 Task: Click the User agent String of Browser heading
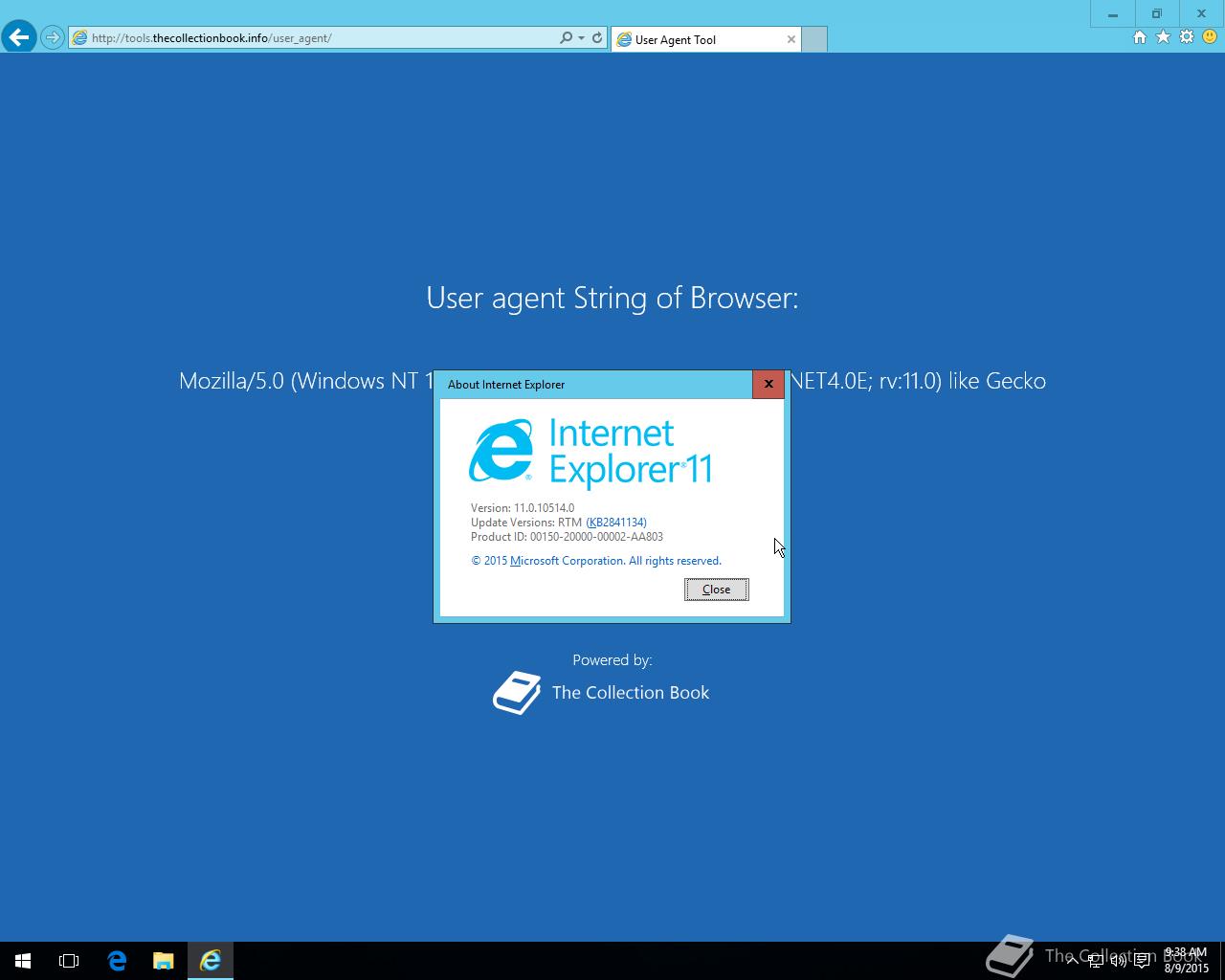[x=612, y=298]
